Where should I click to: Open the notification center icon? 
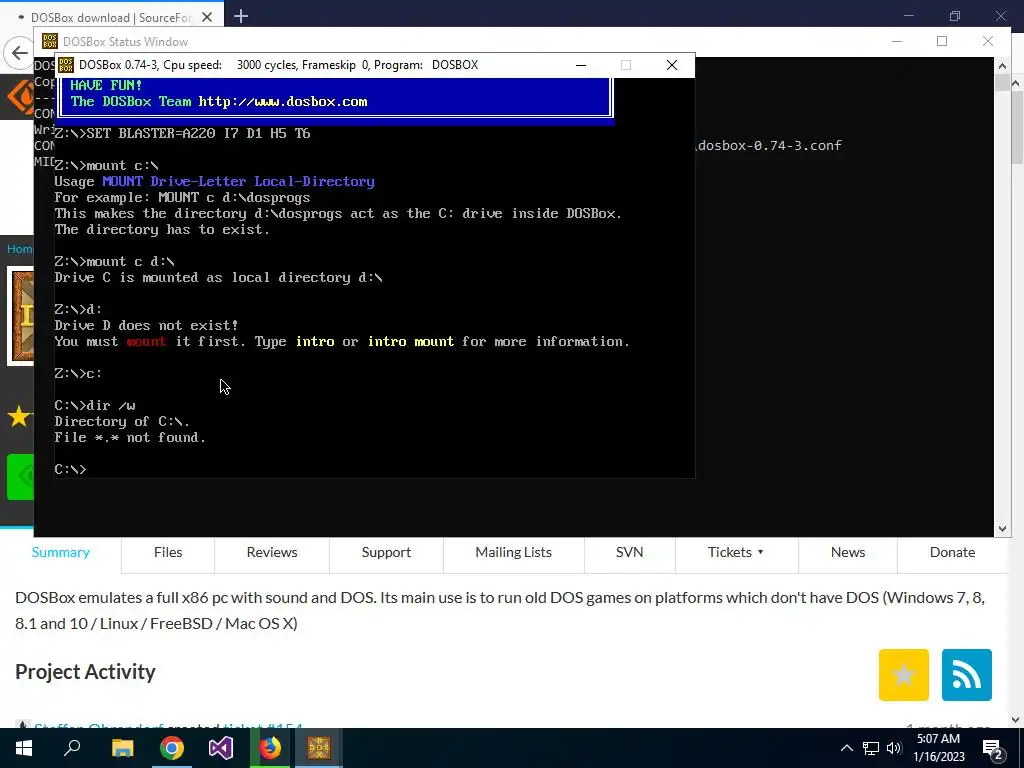(993, 749)
